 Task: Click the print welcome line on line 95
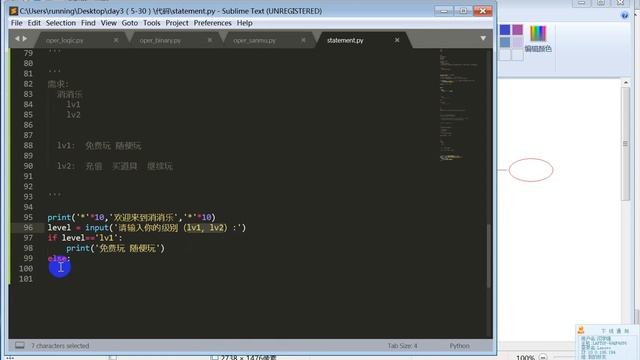(x=131, y=217)
